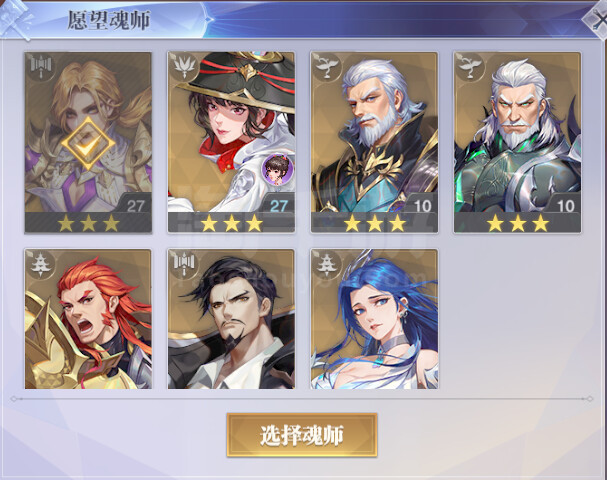Click the 愿望魂师 title header
The width and height of the screenshot is (607, 480).
coord(109,20)
